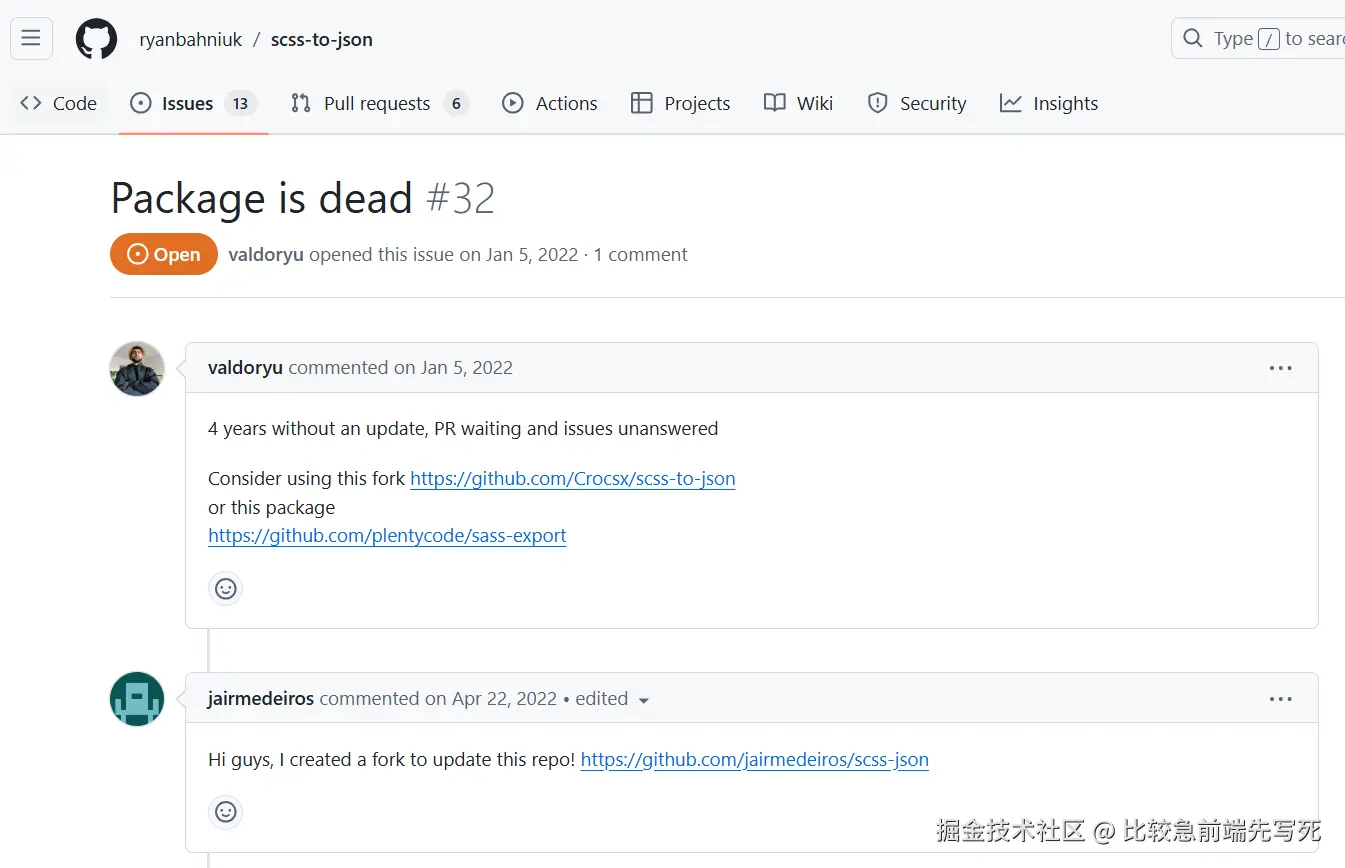The width and height of the screenshot is (1345, 868).
Task: Switch to the Insights tab
Action: point(1049,103)
